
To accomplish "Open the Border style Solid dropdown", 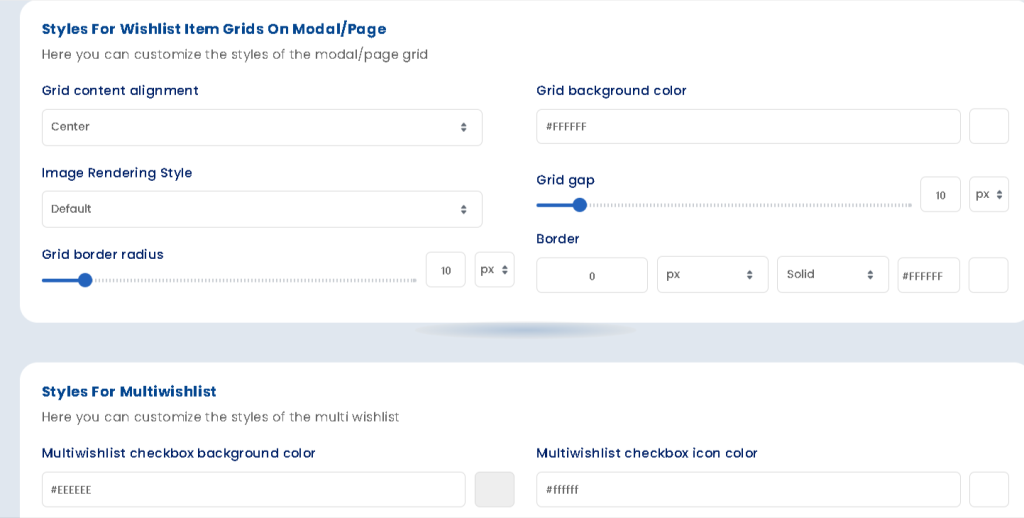I will click(832, 275).
